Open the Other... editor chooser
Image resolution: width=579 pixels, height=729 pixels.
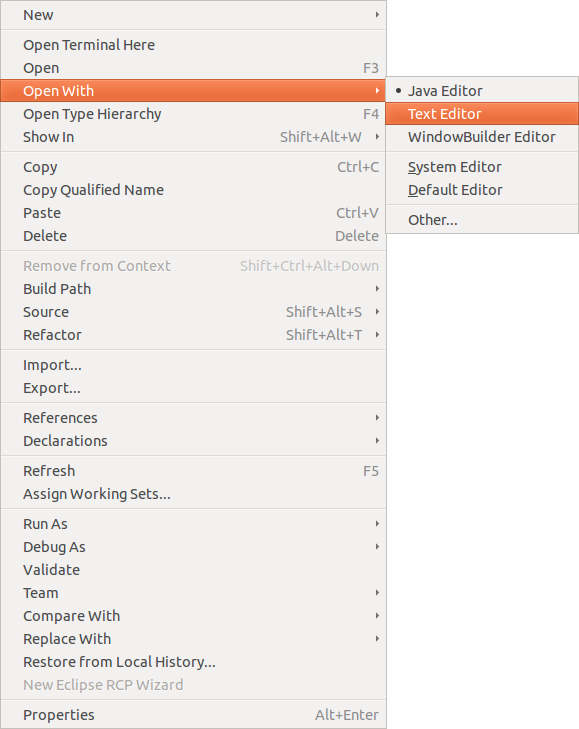482,220
